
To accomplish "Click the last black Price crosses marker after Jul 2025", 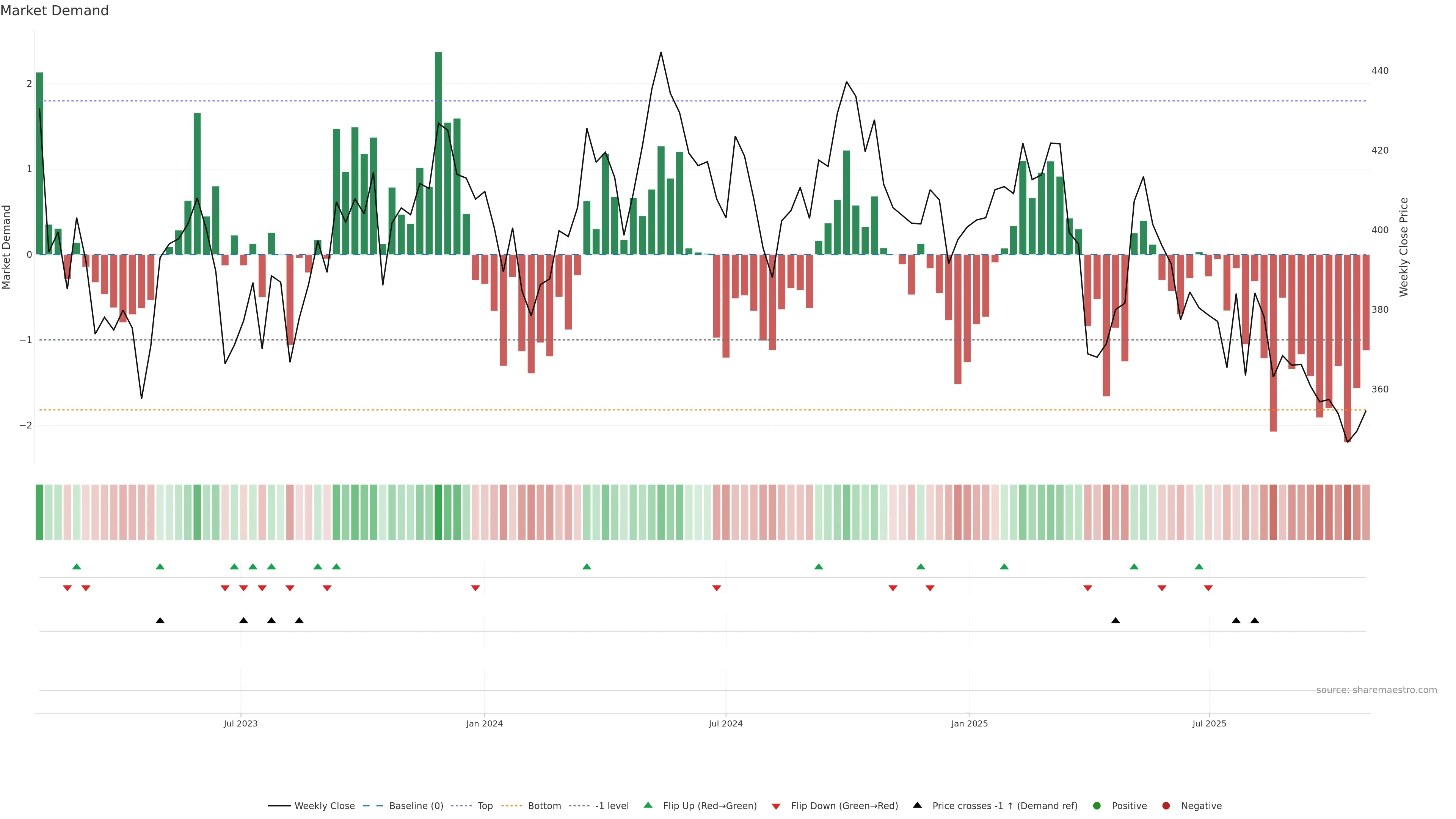I will (x=1254, y=621).
